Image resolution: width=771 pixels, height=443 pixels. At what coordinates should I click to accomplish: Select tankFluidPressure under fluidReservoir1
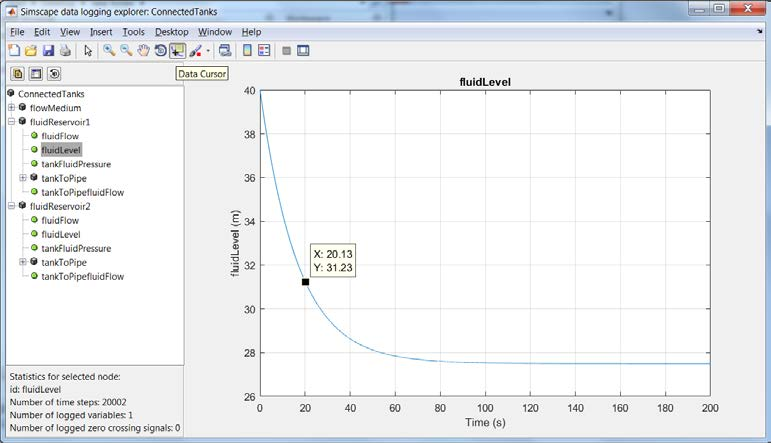[x=76, y=164]
